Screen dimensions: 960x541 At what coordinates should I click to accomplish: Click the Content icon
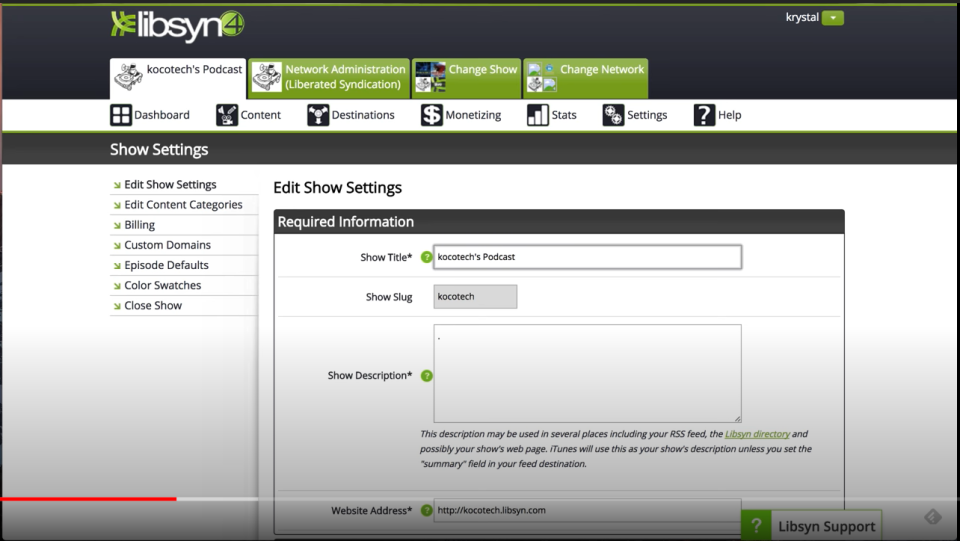pyautogui.click(x=227, y=115)
